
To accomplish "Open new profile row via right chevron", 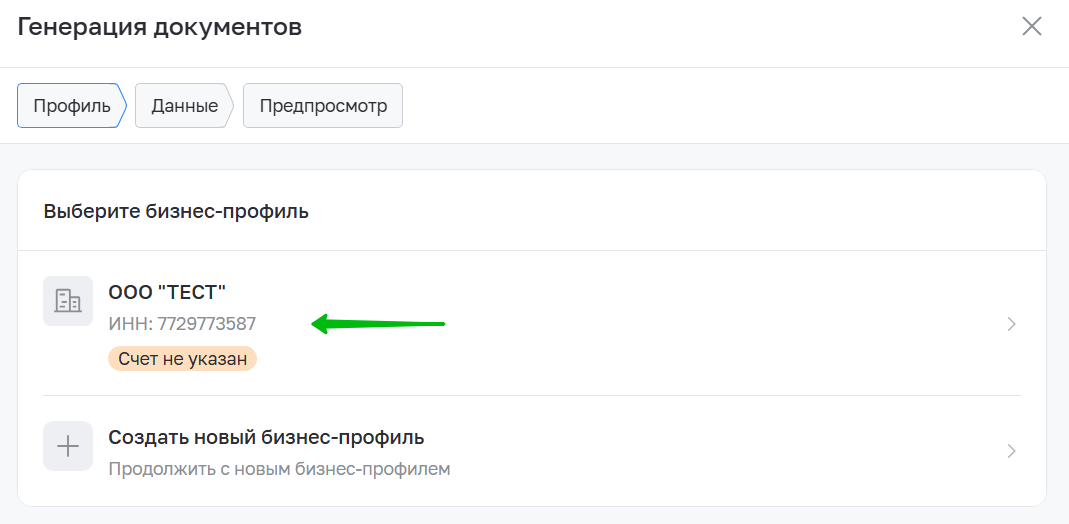I will click(x=1012, y=451).
